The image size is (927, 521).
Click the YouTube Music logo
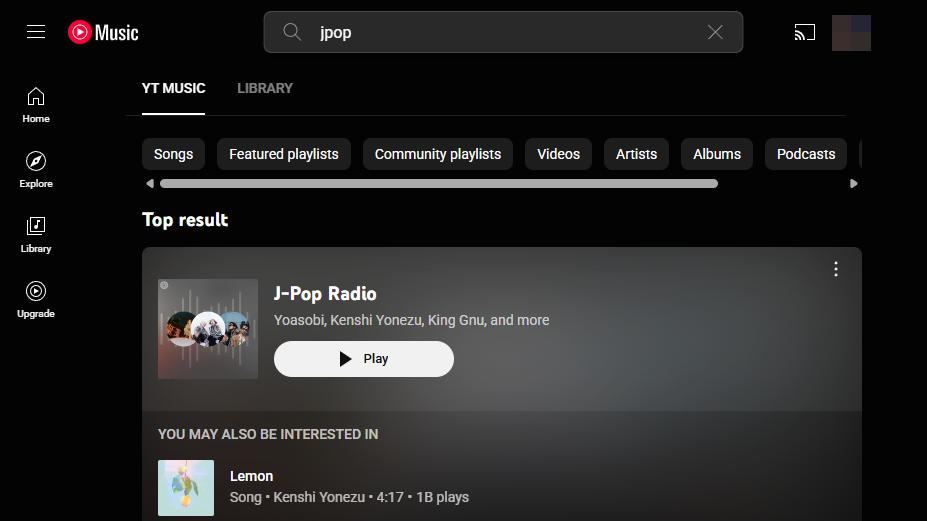[x=104, y=32]
